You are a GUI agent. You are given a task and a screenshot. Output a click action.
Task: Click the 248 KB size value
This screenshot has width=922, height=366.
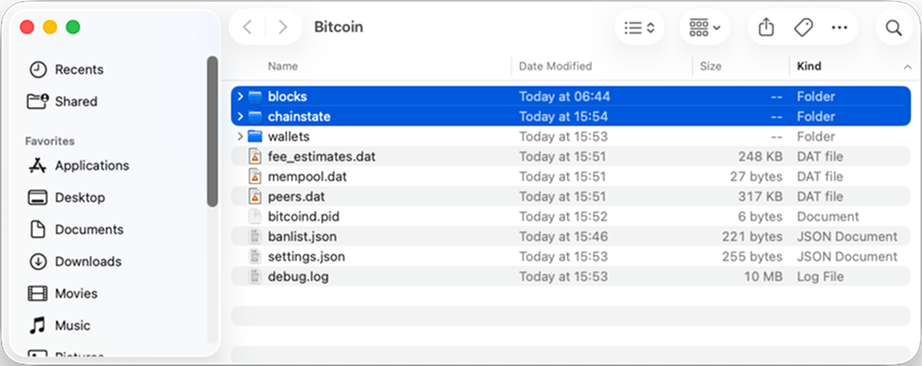coord(760,157)
